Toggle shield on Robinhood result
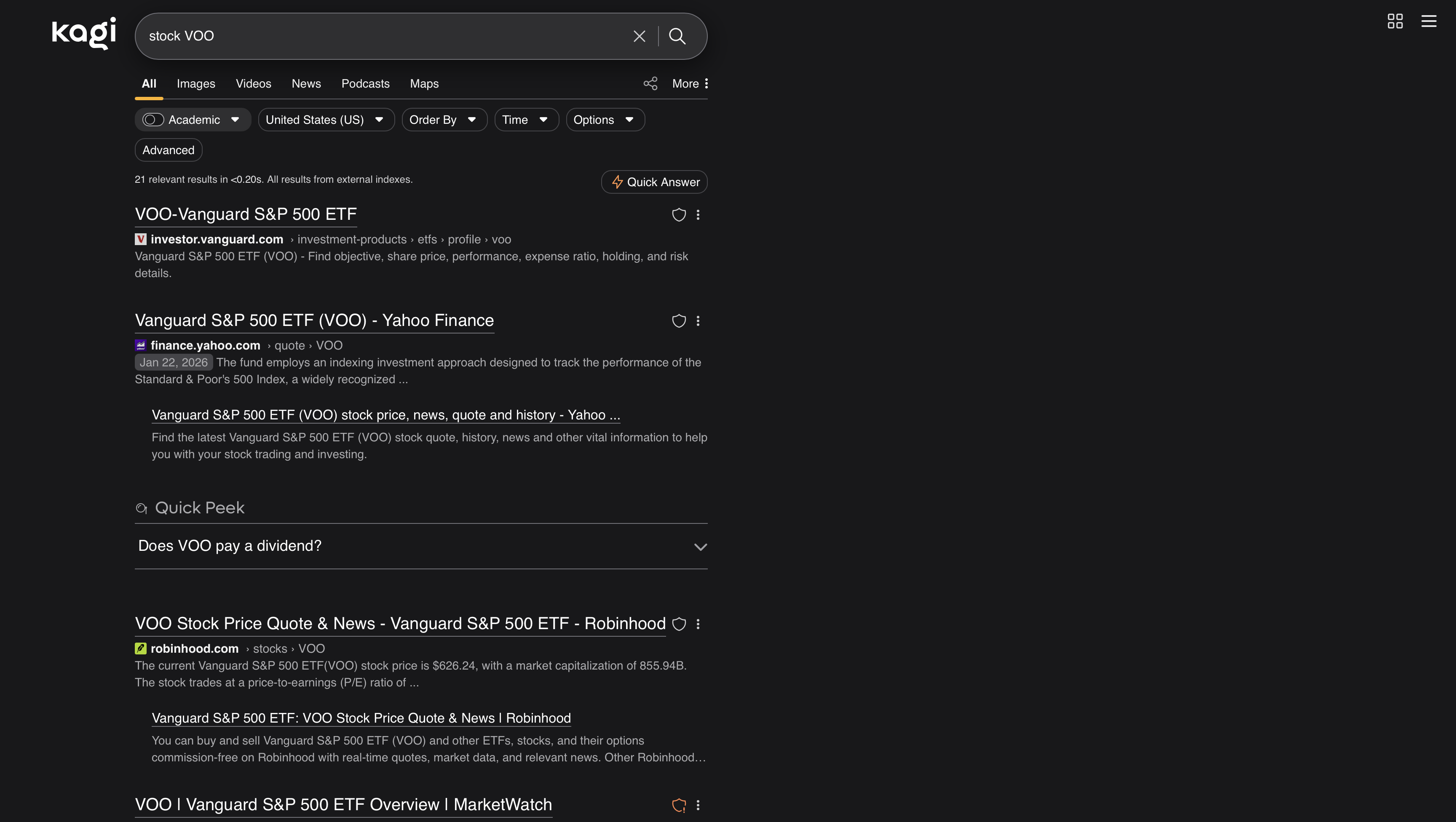The image size is (1456, 822). (x=679, y=624)
